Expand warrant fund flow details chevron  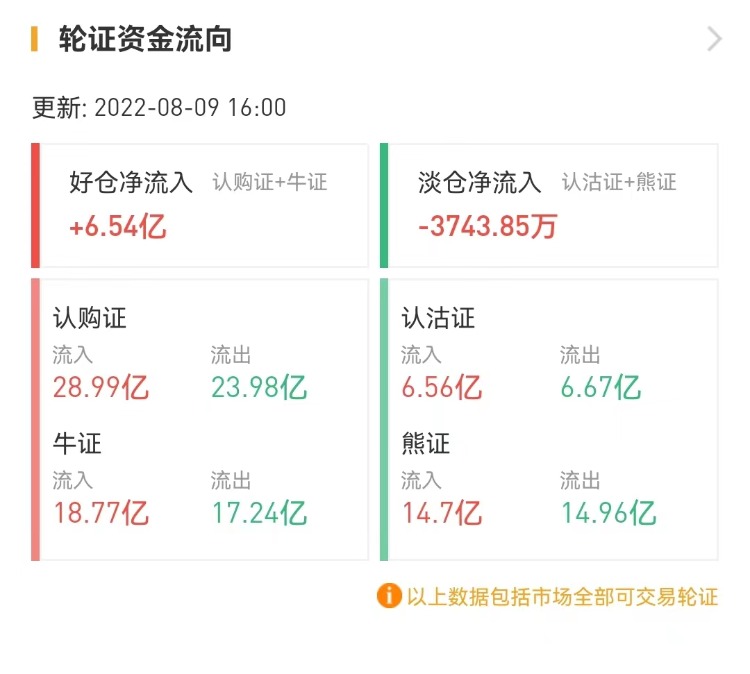pos(714,39)
